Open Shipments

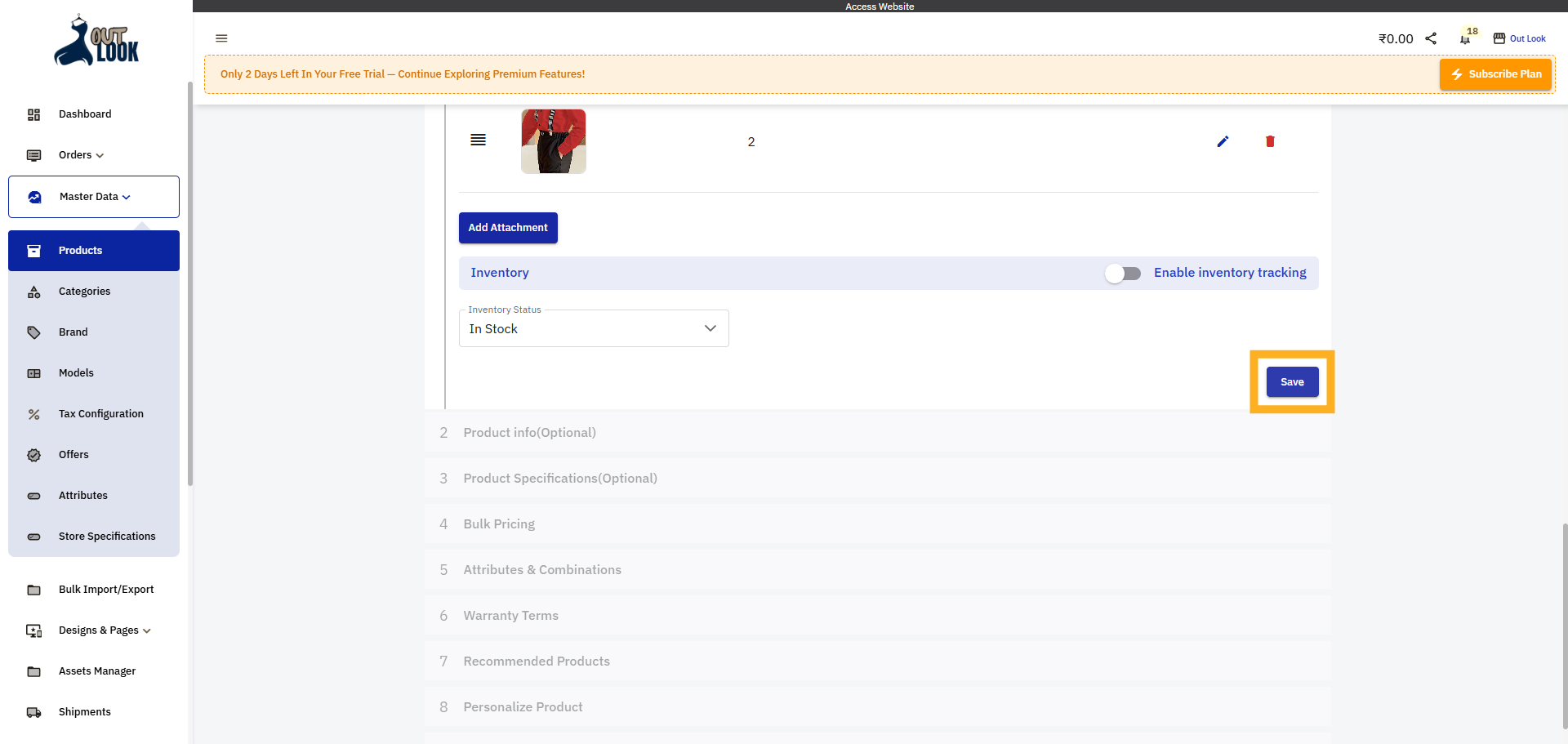(85, 712)
